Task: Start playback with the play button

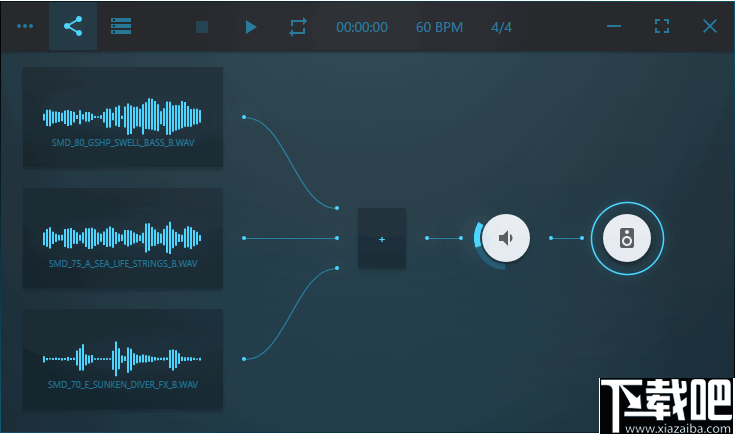Action: click(x=251, y=27)
